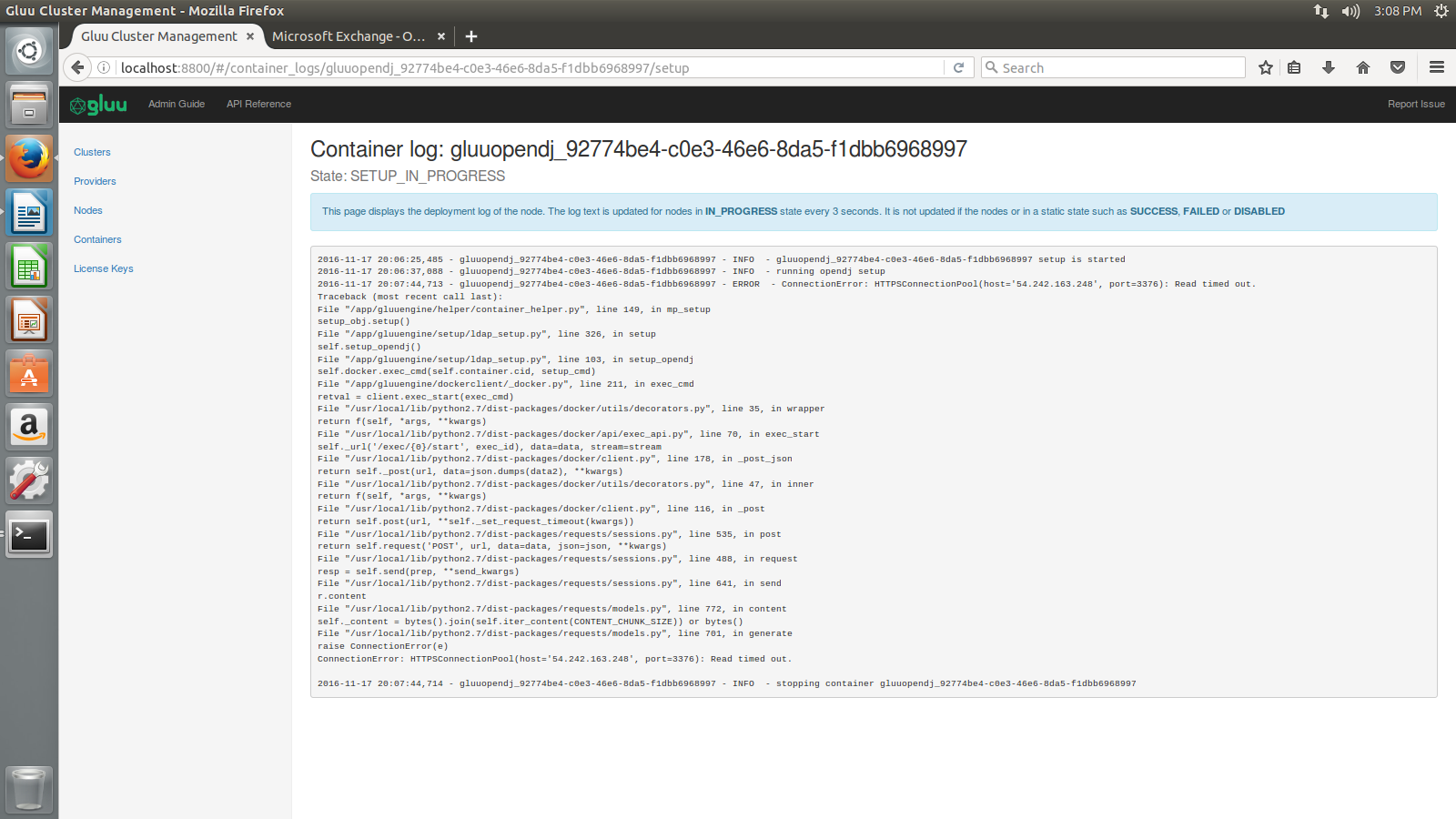Click network indicator in top panel

tap(1321, 11)
